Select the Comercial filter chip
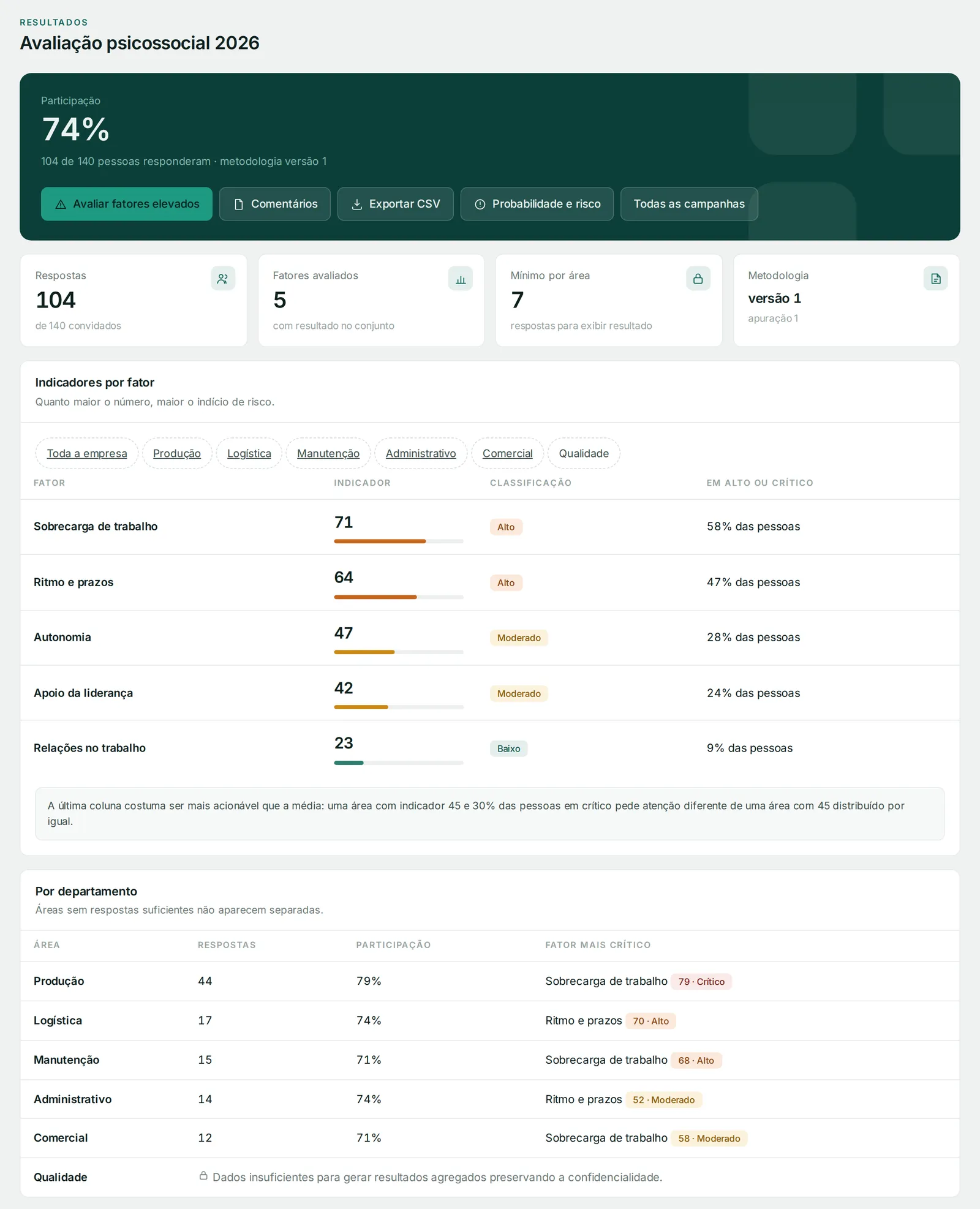Screen dimensions: 980x1209 tap(508, 453)
